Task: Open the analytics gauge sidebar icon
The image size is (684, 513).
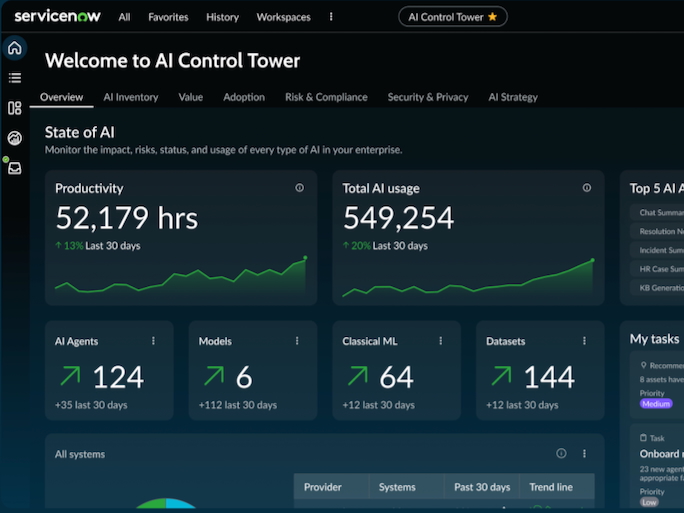Action: [15, 138]
